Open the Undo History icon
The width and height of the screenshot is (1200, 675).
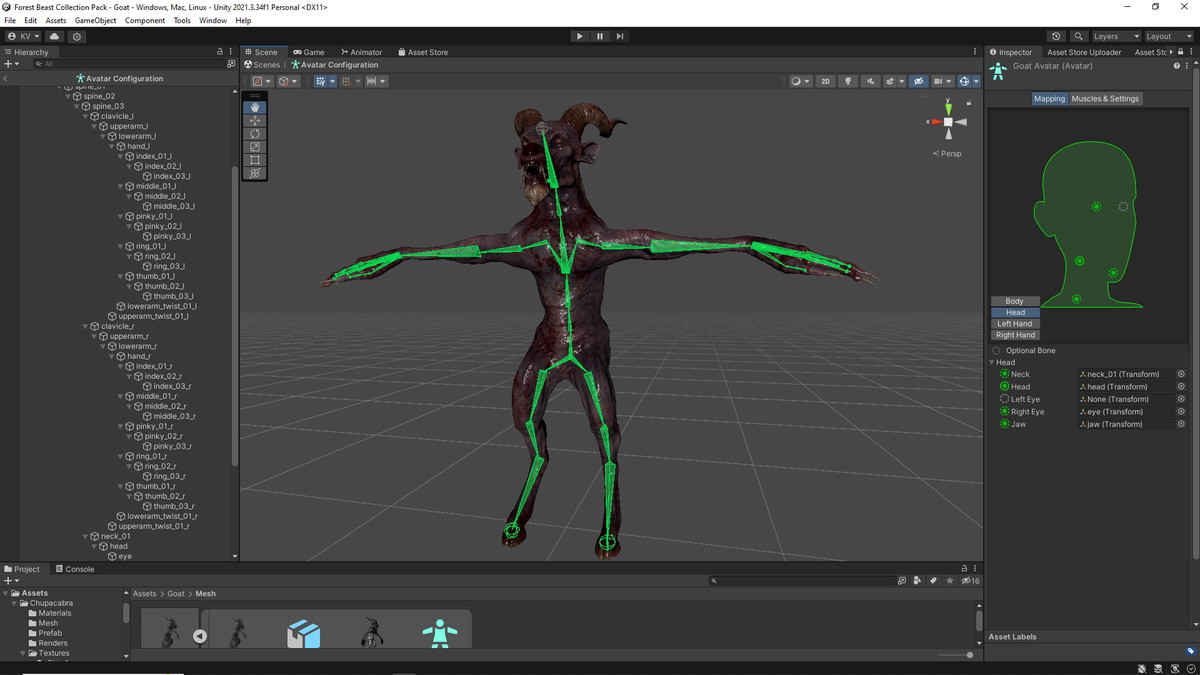1056,36
